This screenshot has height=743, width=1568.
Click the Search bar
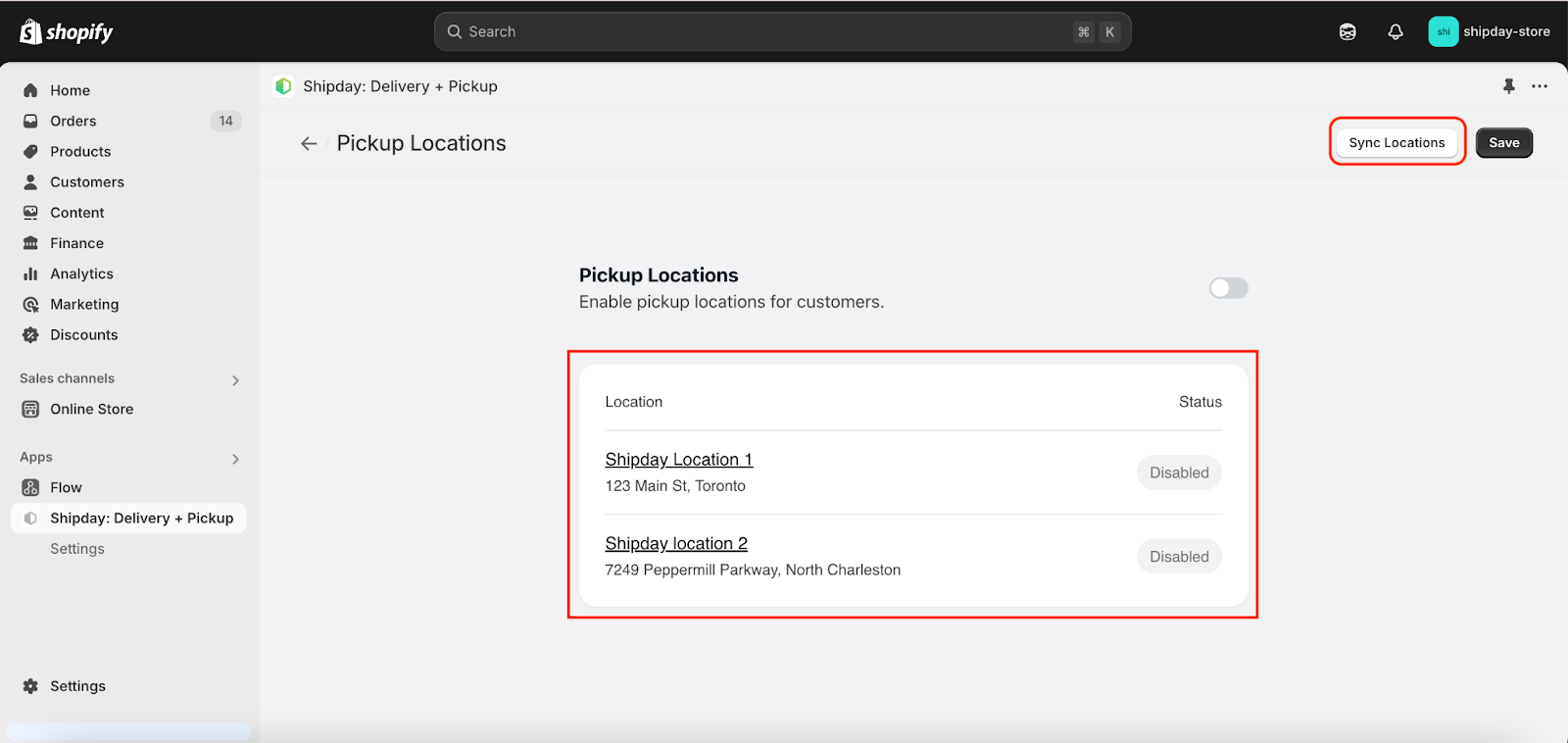pos(782,31)
